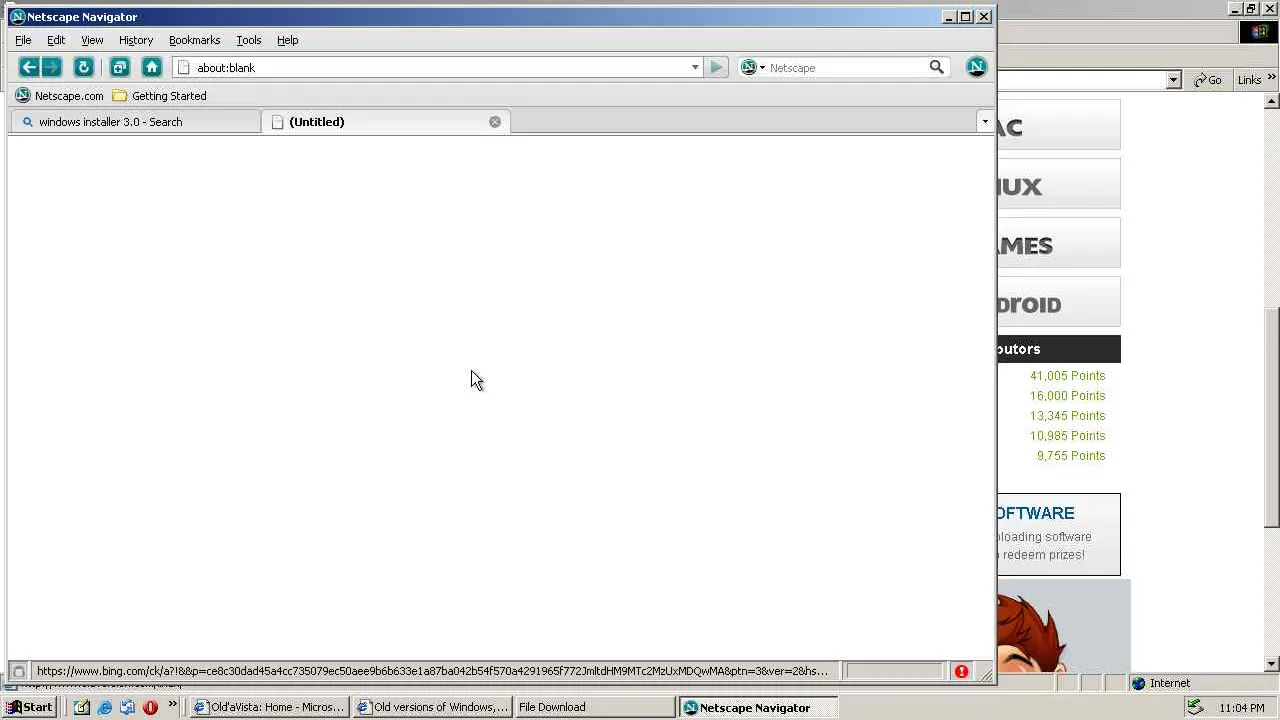This screenshot has width=1280, height=720.
Task: Click 41,005 Points link in IE page
Action: pos(1067,376)
